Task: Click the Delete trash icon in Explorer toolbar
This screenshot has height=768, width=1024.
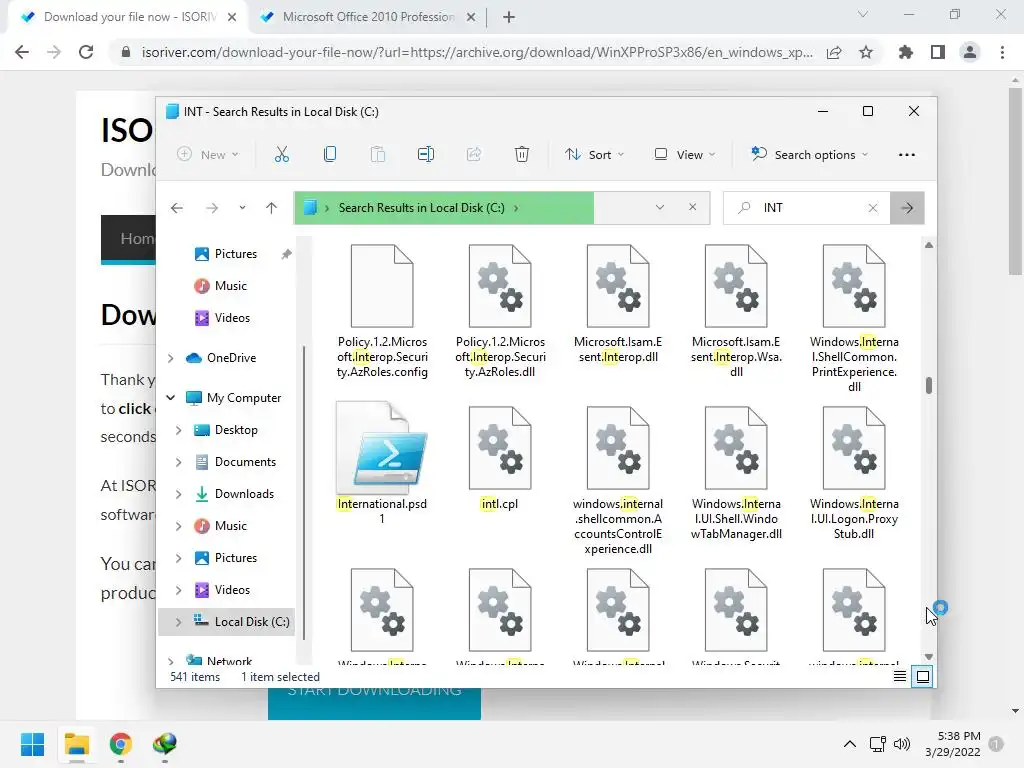Action: pos(522,155)
